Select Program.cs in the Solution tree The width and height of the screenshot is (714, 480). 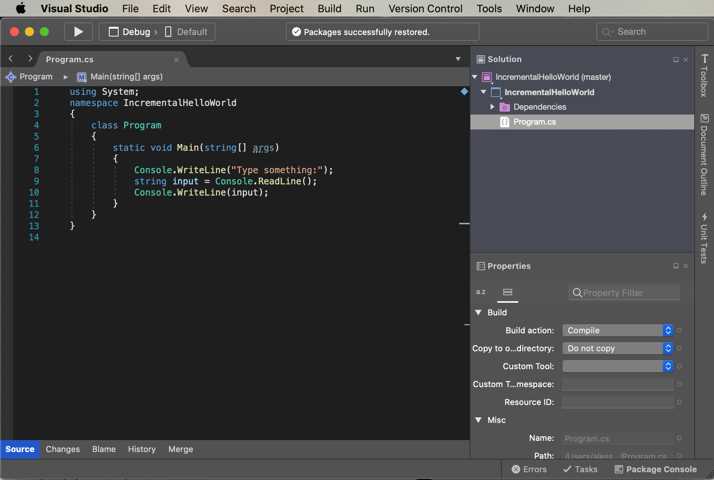(581, 122)
